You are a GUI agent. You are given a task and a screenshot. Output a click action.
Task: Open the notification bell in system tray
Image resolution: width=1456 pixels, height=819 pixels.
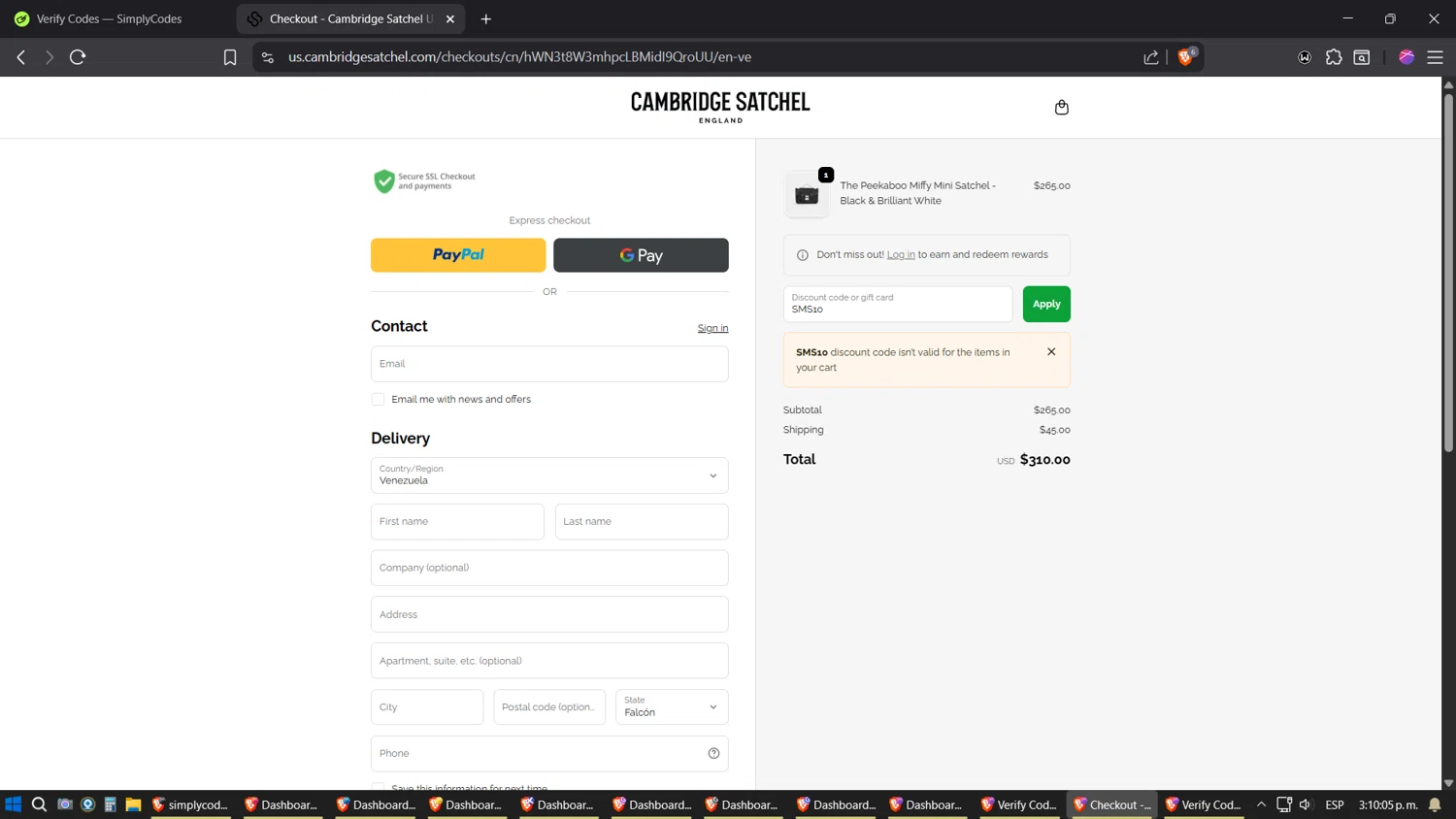tap(1435, 804)
